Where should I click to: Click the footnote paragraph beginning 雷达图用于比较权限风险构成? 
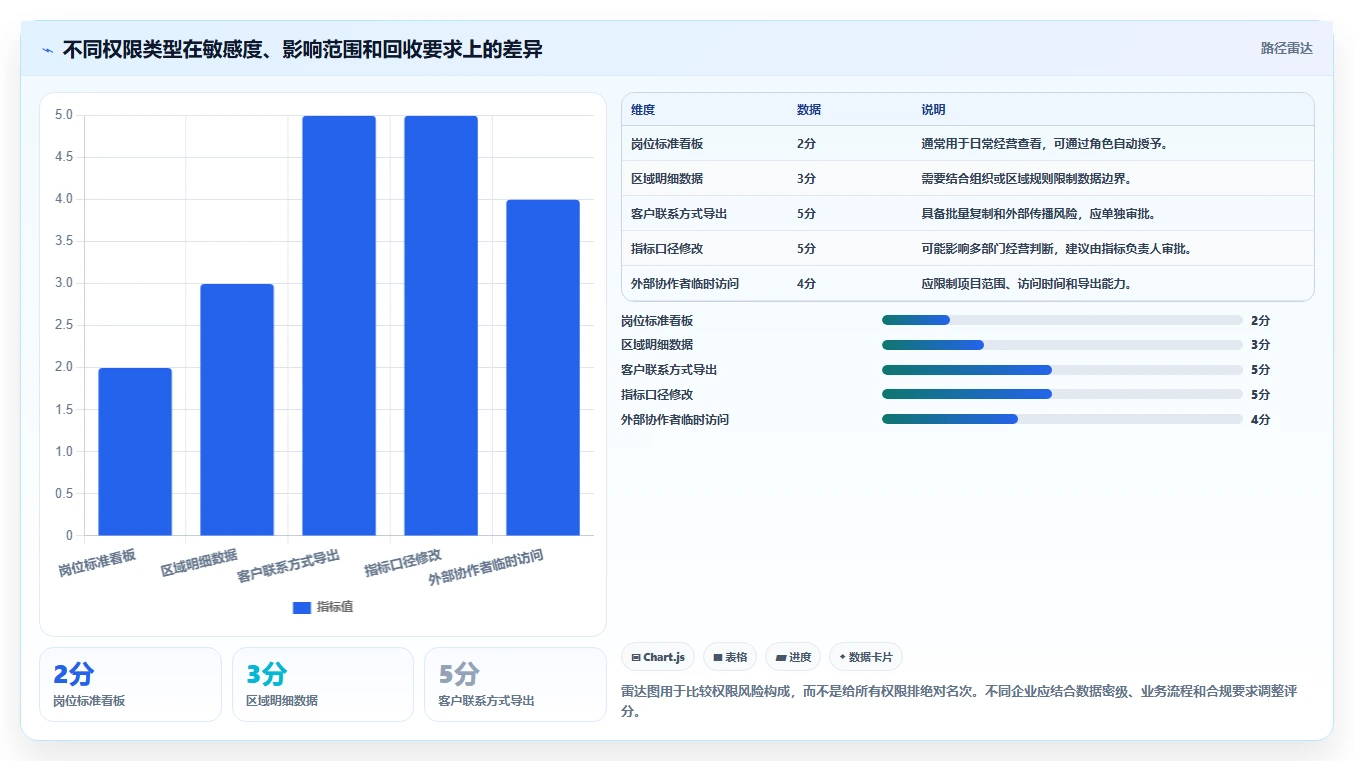pos(959,701)
